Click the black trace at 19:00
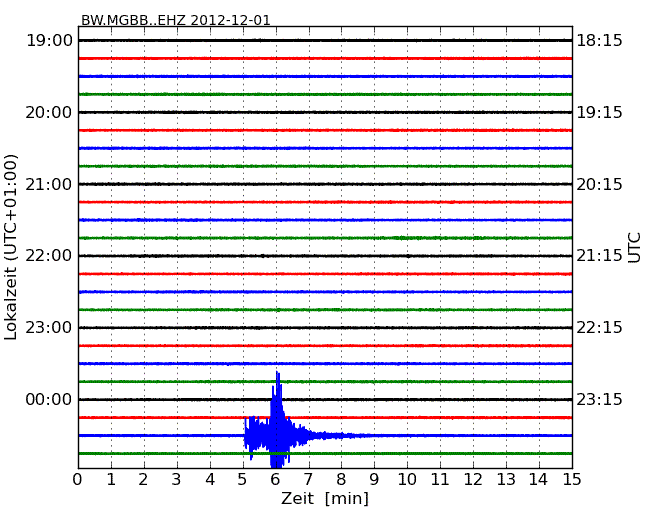 pos(325,41)
